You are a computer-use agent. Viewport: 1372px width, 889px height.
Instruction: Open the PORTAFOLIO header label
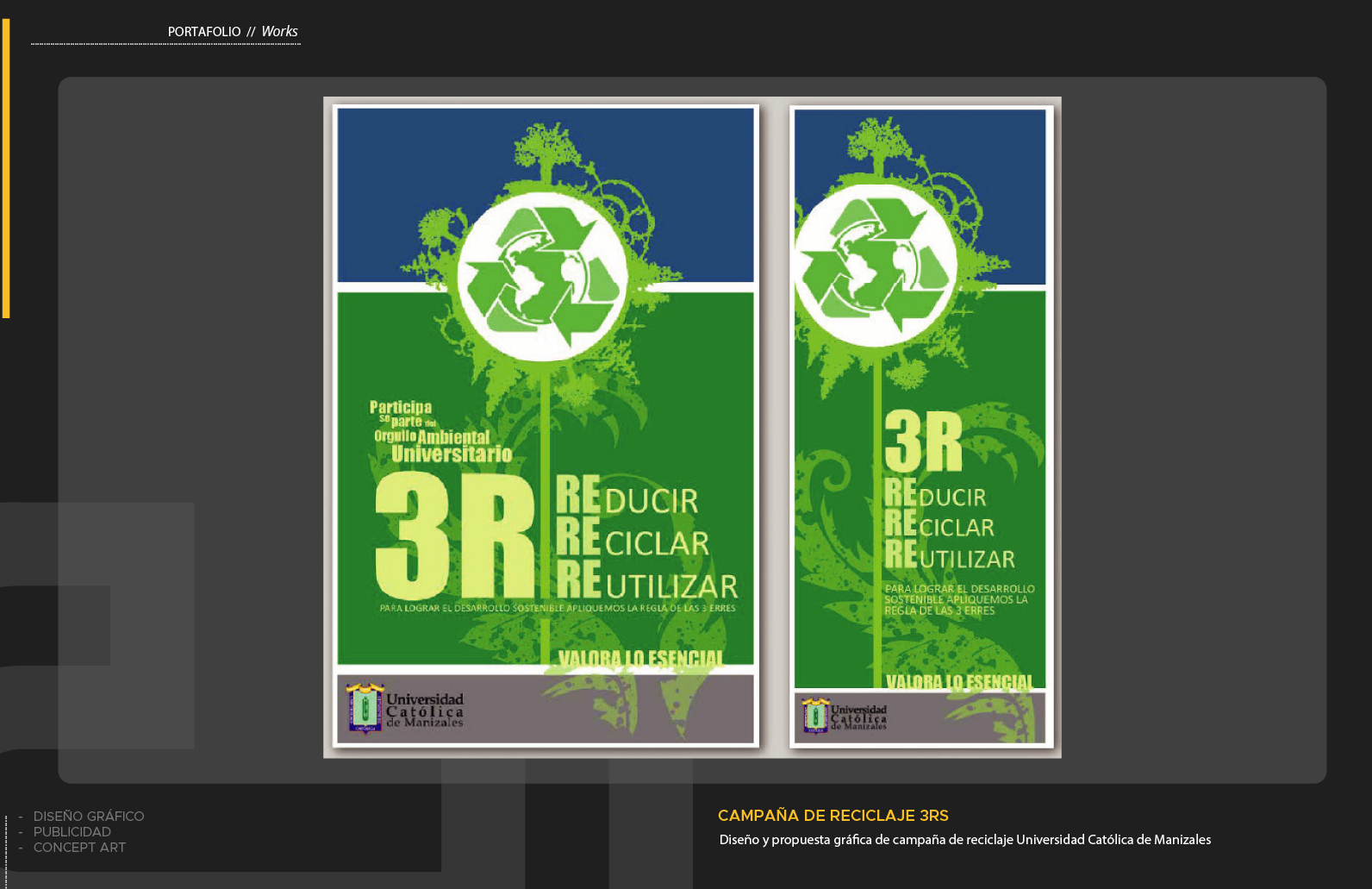tap(204, 32)
